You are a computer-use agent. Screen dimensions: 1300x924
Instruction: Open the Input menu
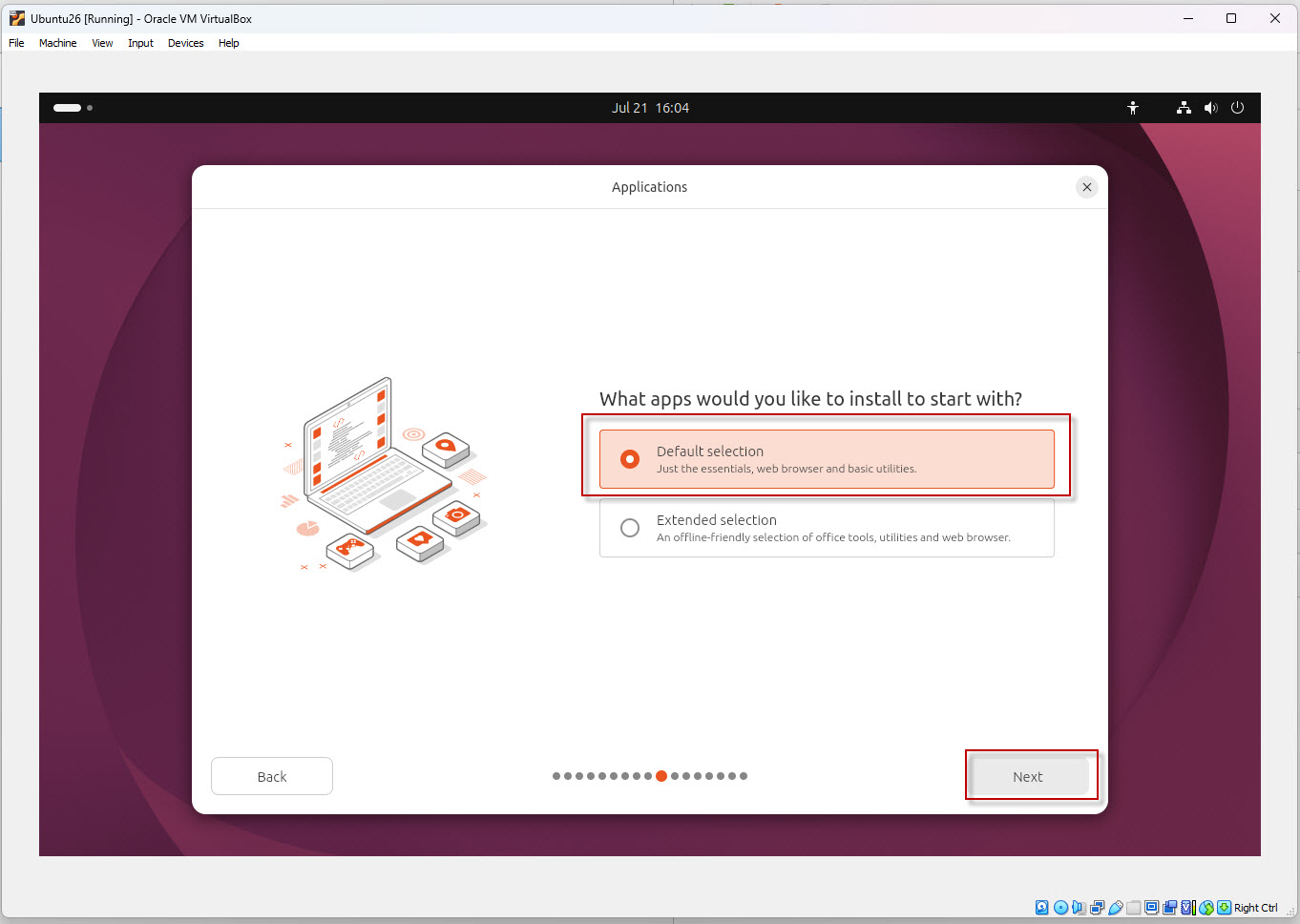[140, 43]
